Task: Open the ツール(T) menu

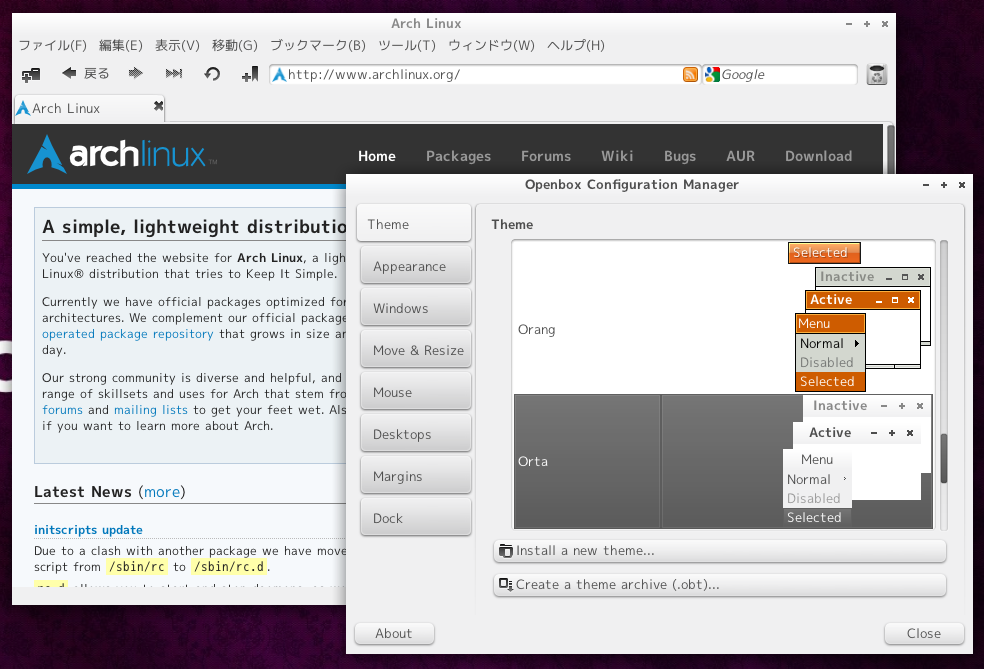Action: pyautogui.click(x=407, y=45)
